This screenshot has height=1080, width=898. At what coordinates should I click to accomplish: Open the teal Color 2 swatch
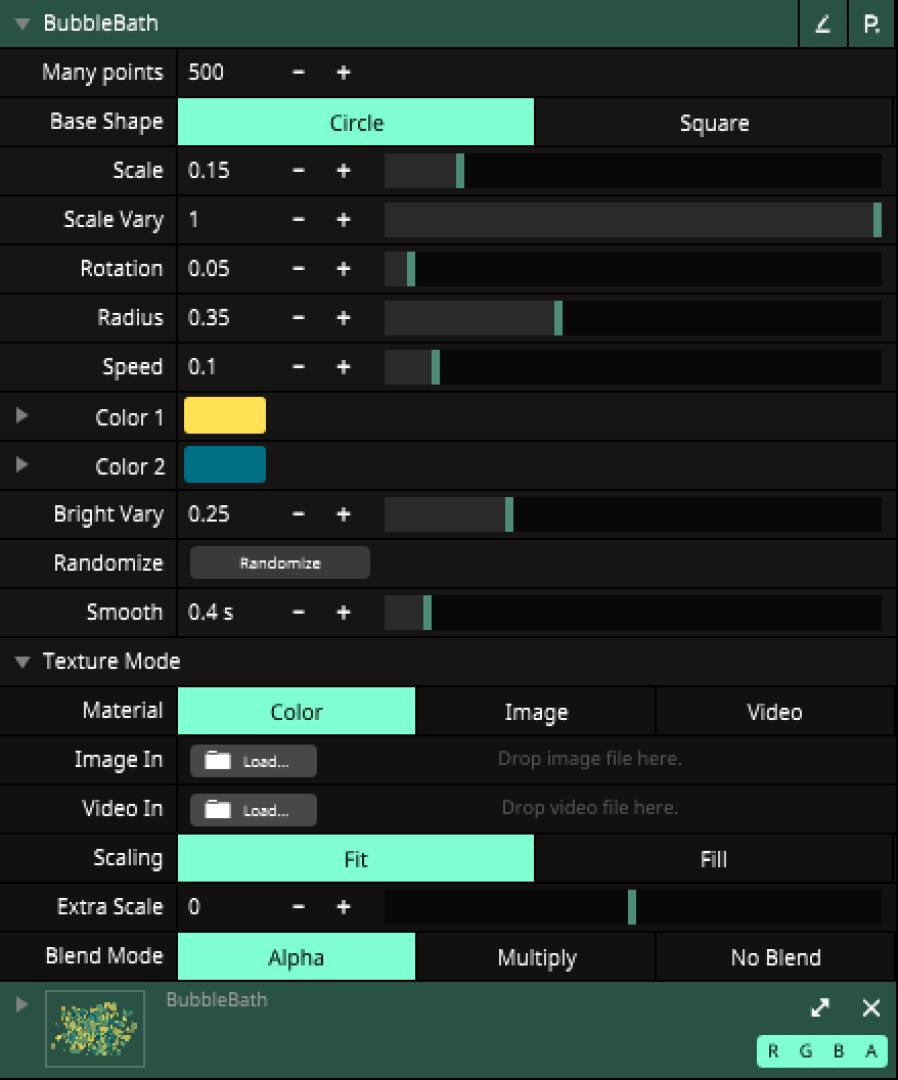(x=225, y=466)
